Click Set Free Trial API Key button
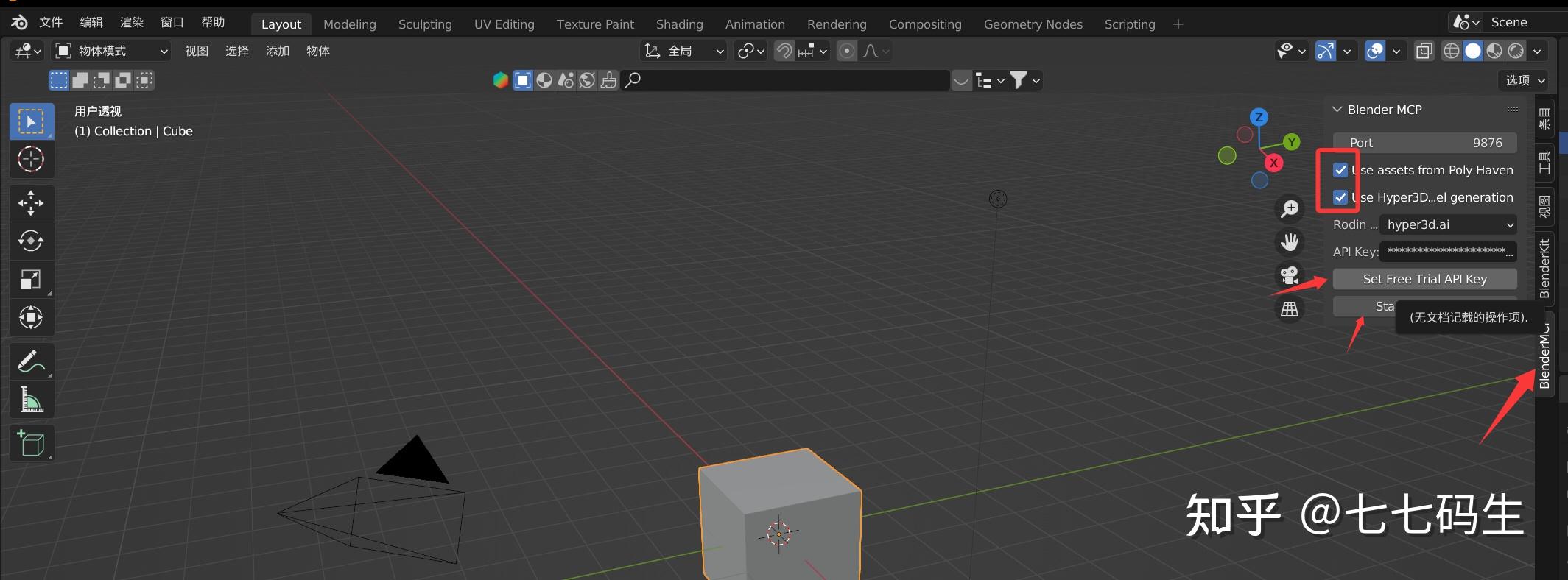The width and height of the screenshot is (1568, 580). pos(1425,279)
